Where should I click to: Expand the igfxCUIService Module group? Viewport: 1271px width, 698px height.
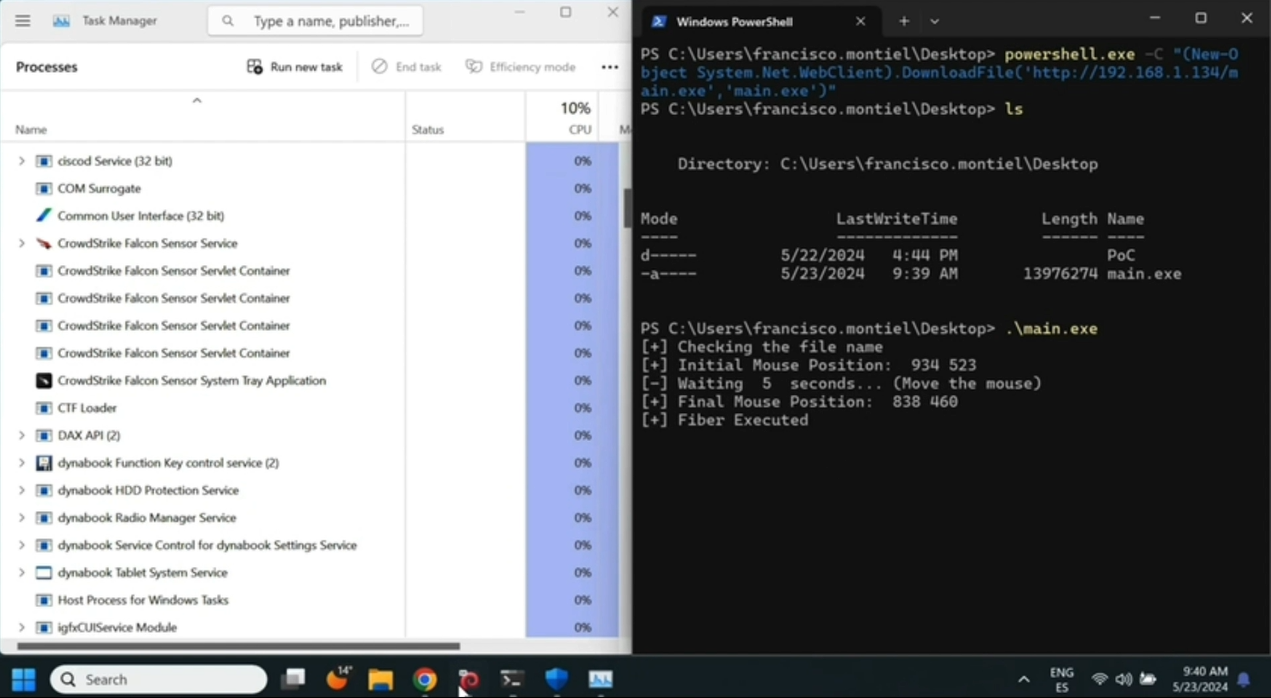click(21, 628)
